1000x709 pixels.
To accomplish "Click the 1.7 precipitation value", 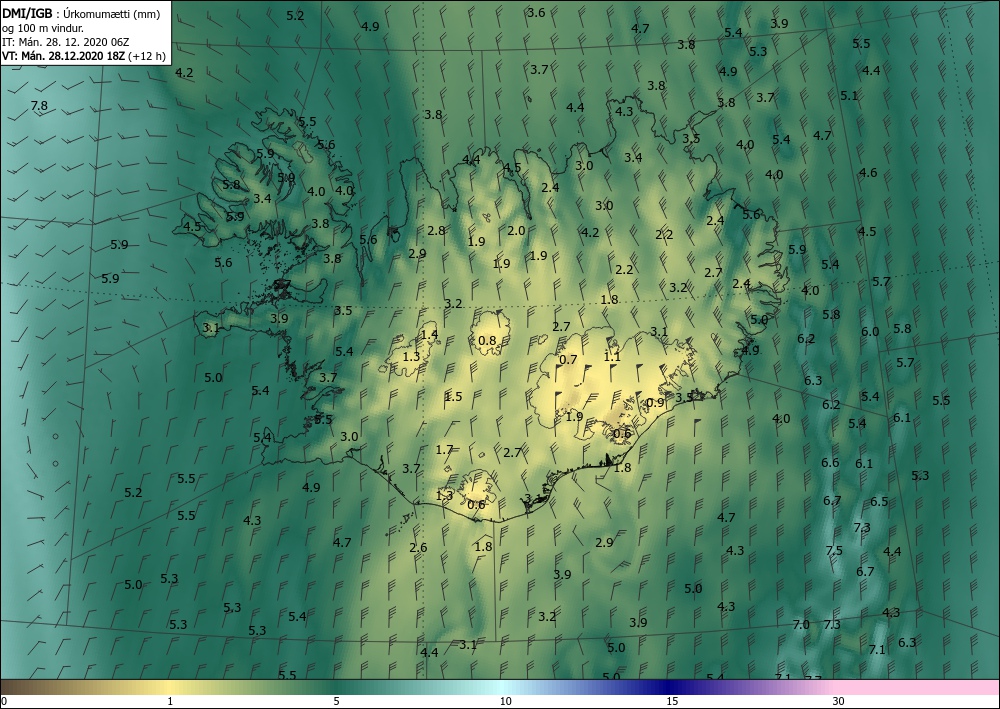I will click(x=444, y=450).
